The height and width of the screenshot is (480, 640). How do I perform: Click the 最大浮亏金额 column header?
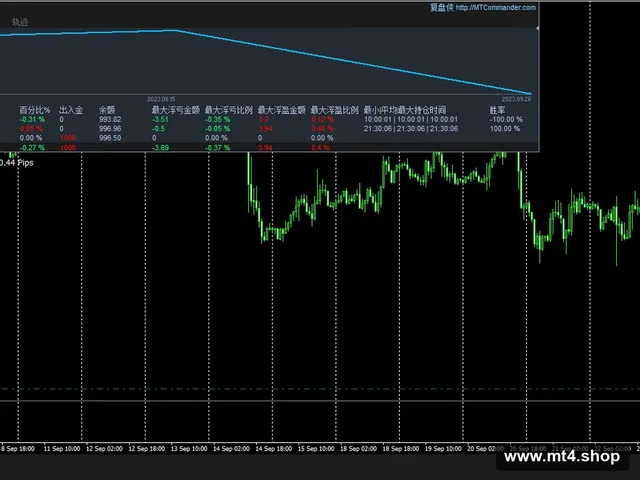pyautogui.click(x=176, y=110)
